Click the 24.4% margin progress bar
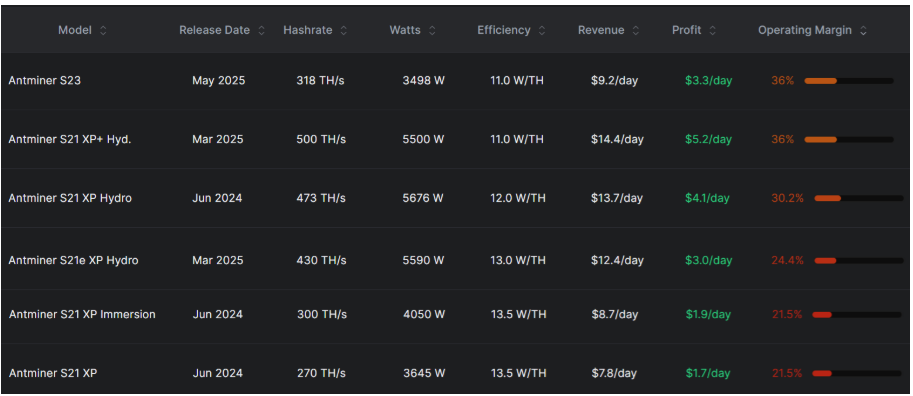Viewport: 913px width, 396px height. [x=859, y=260]
